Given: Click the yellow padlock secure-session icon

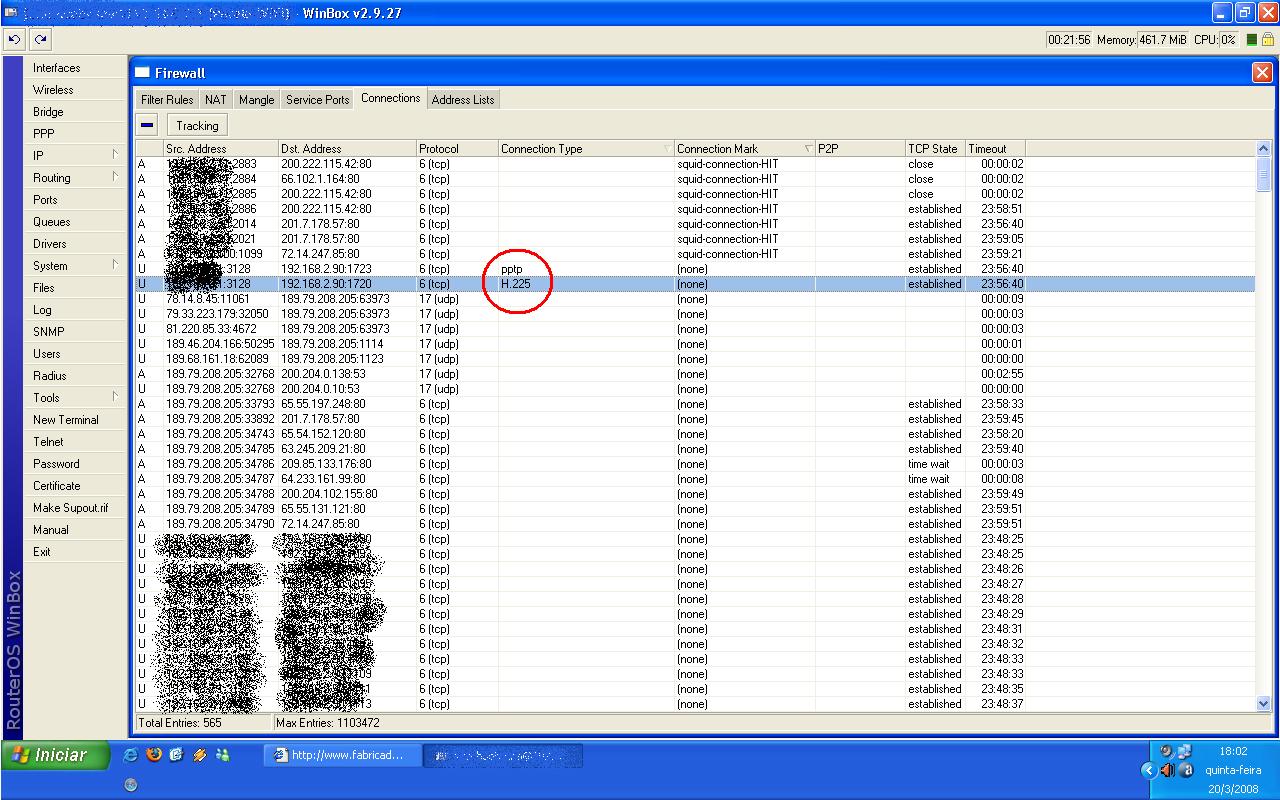Looking at the screenshot, I should (x=1268, y=40).
